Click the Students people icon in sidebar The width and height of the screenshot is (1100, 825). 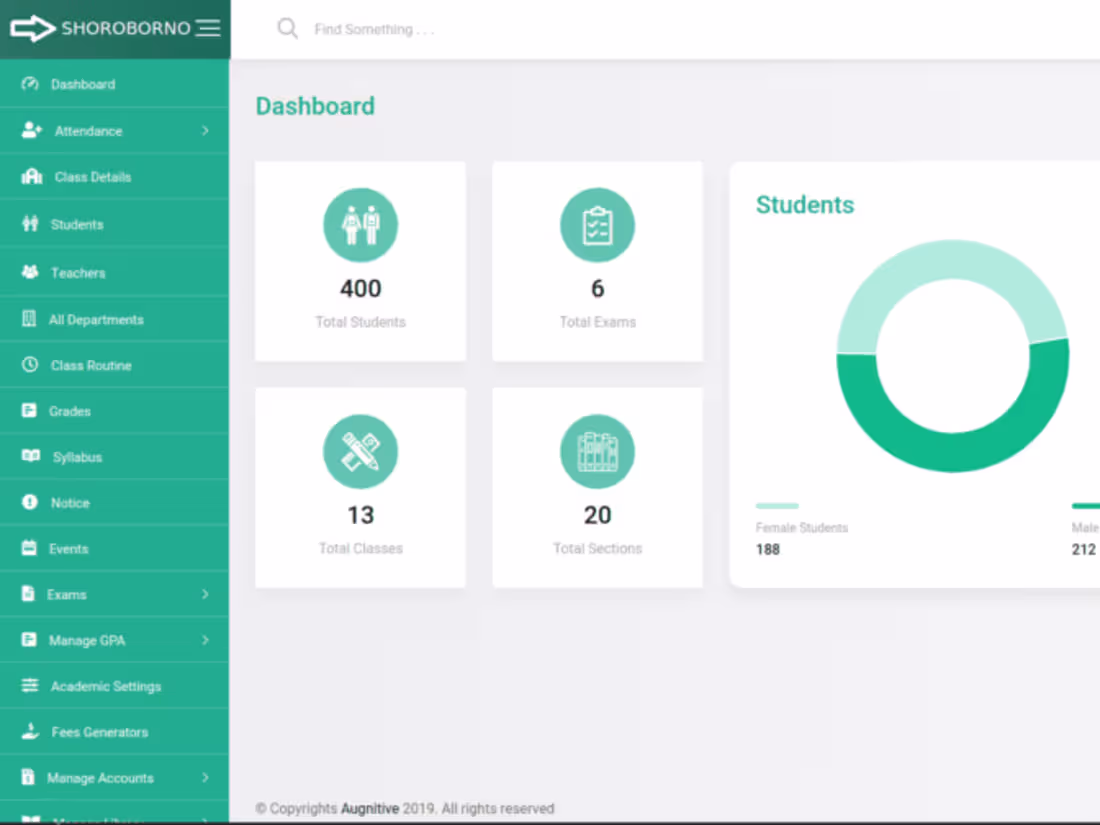28,223
